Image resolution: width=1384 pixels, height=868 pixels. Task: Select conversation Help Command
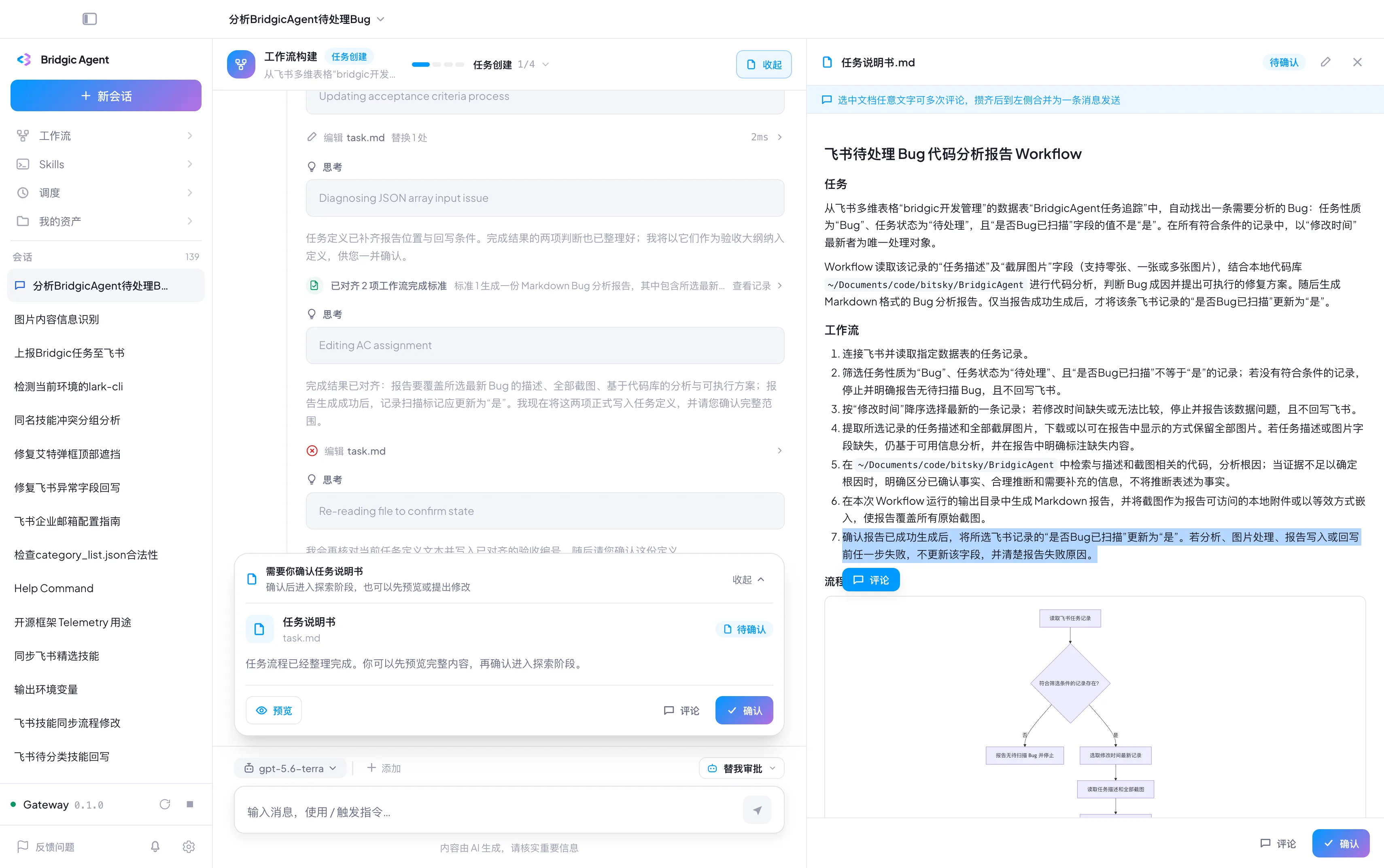pyautogui.click(x=106, y=589)
